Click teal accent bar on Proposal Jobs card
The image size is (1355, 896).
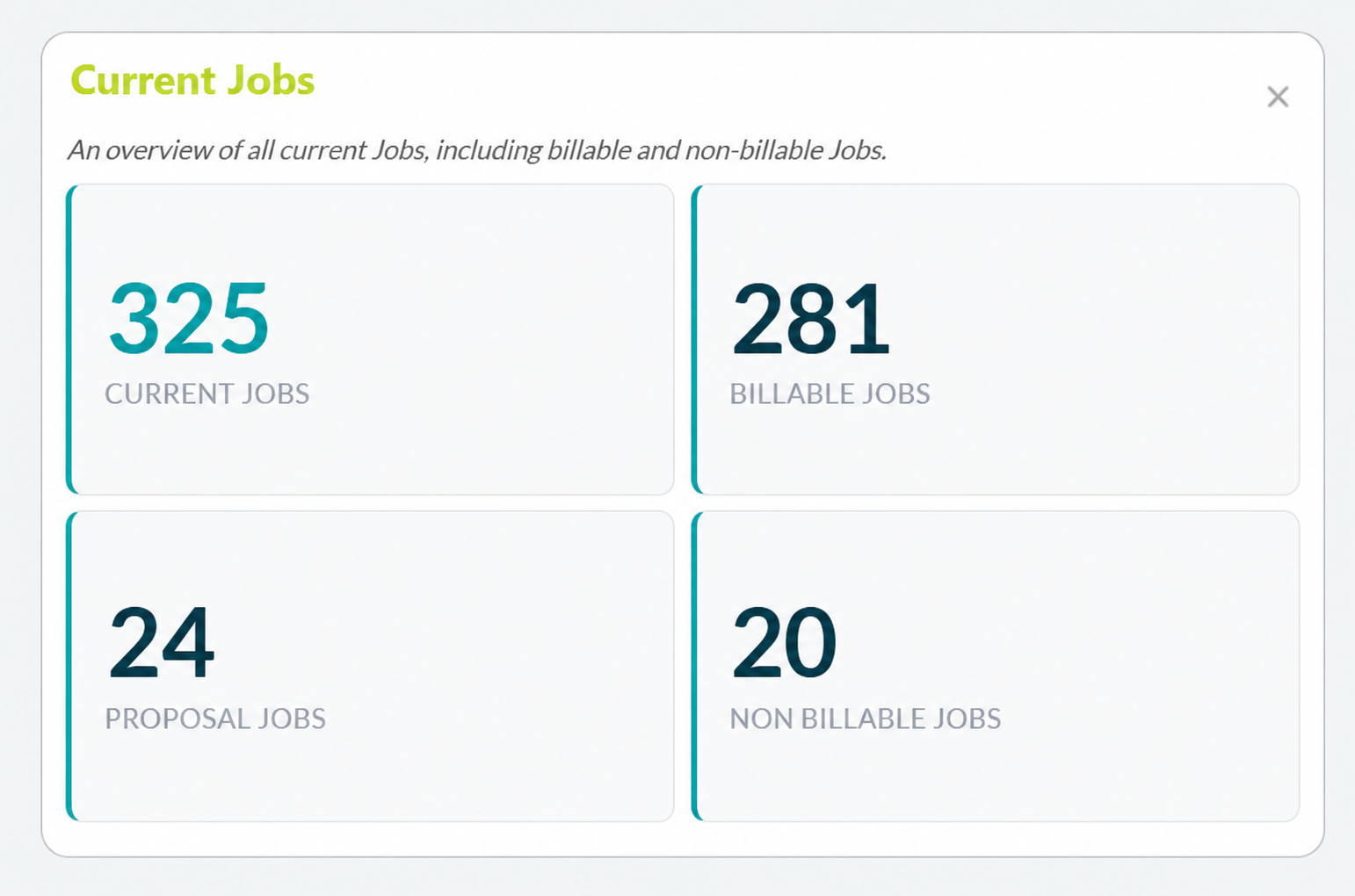[69, 666]
